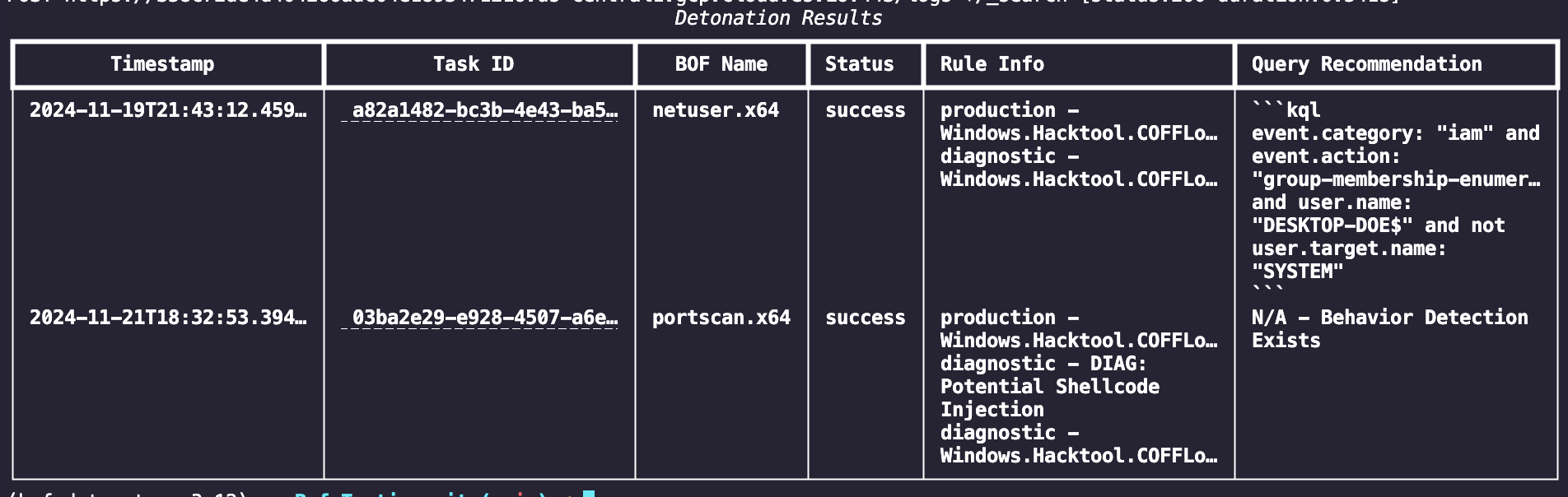The image size is (1568, 497).
Task: Open task ID link a82a1482-bc3b-4e43
Action: 484,110
